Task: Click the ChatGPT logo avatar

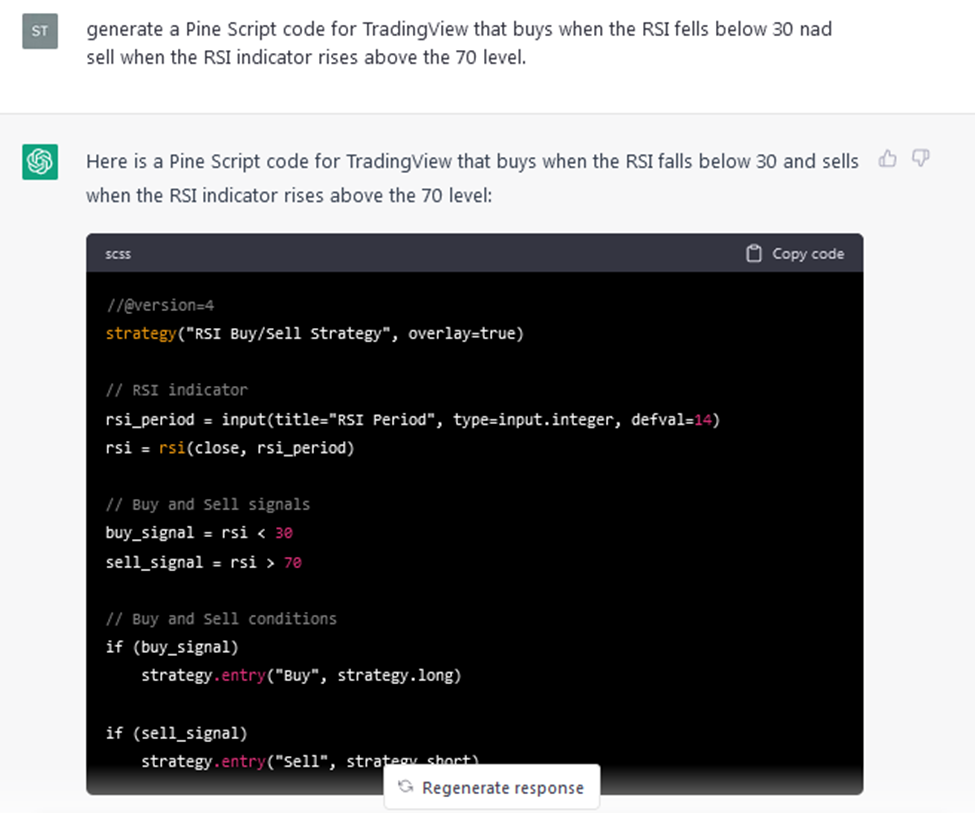Action: pyautogui.click(x=40, y=162)
